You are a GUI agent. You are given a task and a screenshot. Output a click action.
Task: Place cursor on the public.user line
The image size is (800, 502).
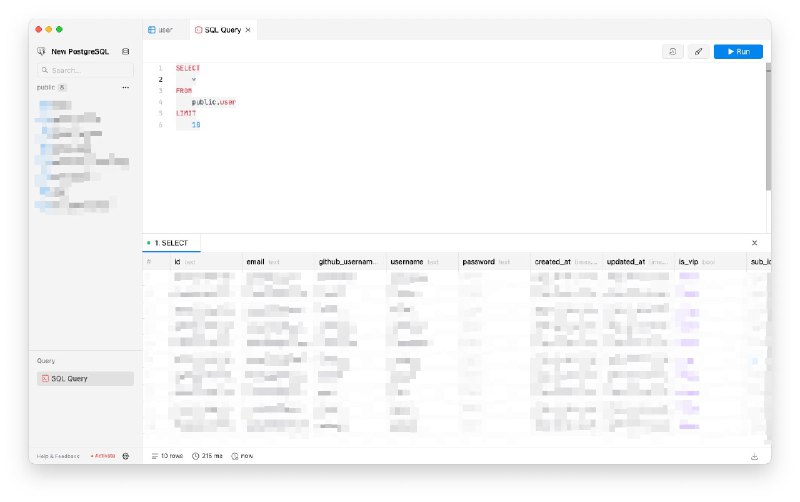click(x=213, y=102)
